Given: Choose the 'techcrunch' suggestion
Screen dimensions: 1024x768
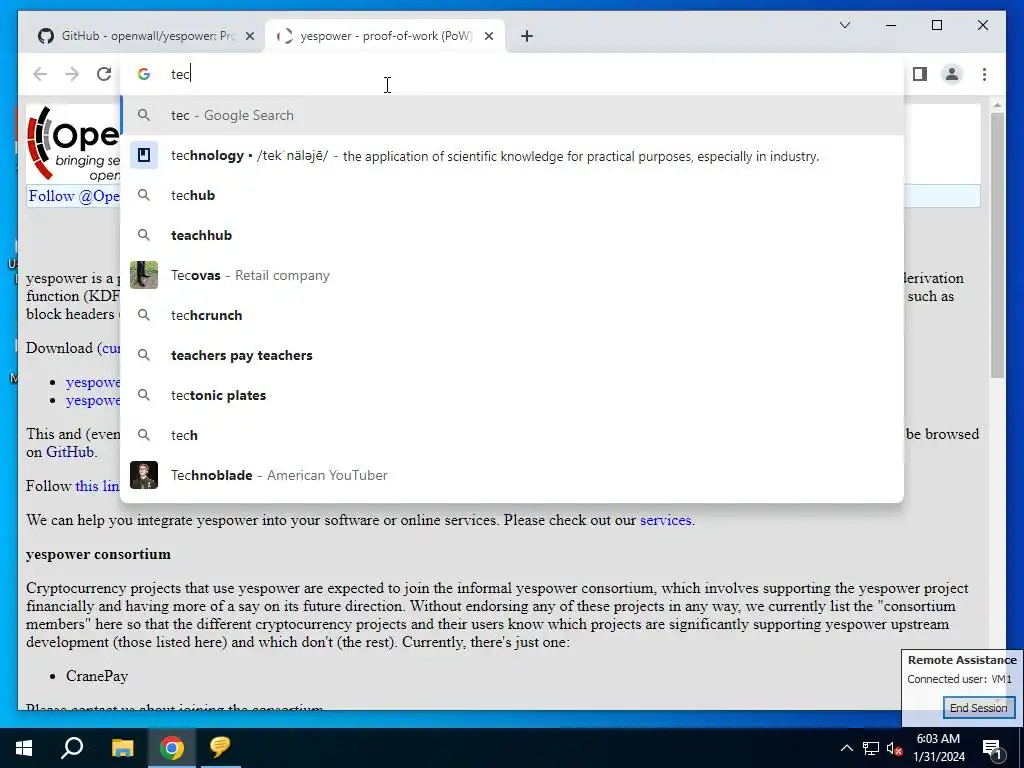Looking at the screenshot, I should (512, 315).
